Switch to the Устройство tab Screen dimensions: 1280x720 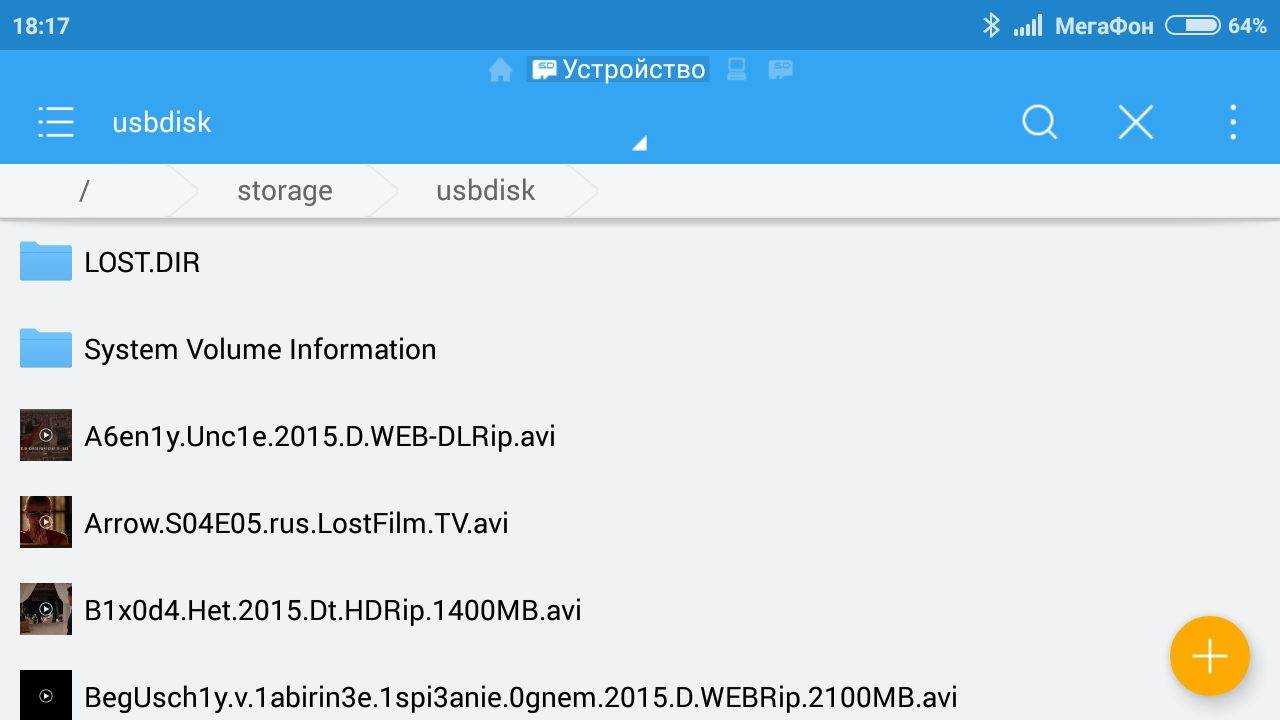[619, 69]
